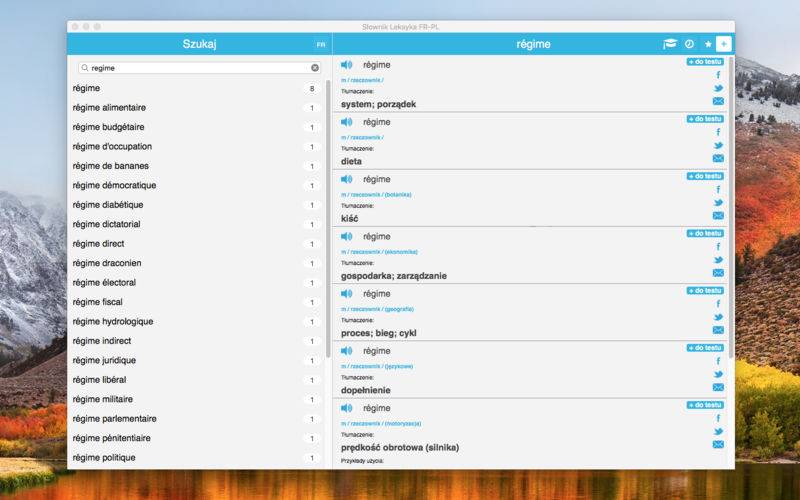Open search history clock icon

689,44
